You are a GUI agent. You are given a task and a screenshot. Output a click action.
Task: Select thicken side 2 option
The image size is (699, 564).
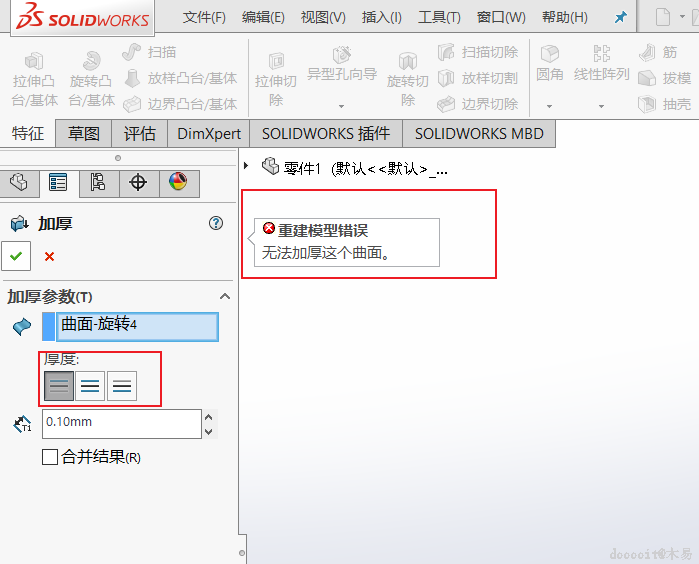coord(122,386)
